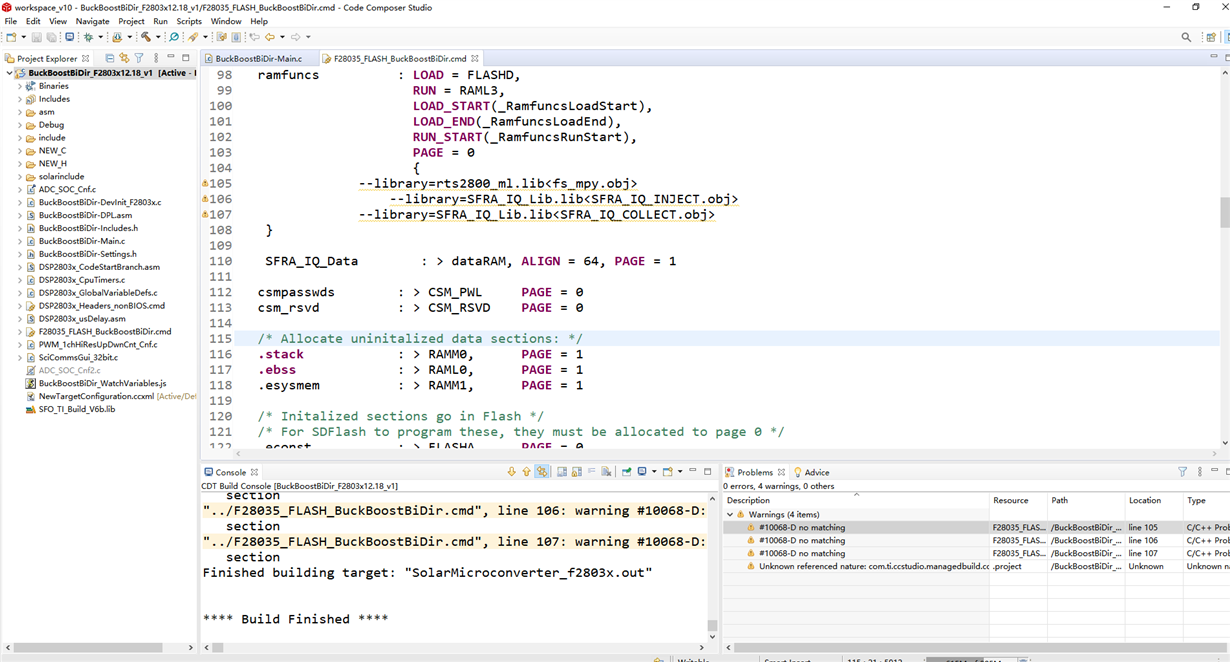This screenshot has width=1230, height=662.
Task: Select BuckBoostBiDir-Settings.h in Project Explorer
Action: (x=87, y=254)
